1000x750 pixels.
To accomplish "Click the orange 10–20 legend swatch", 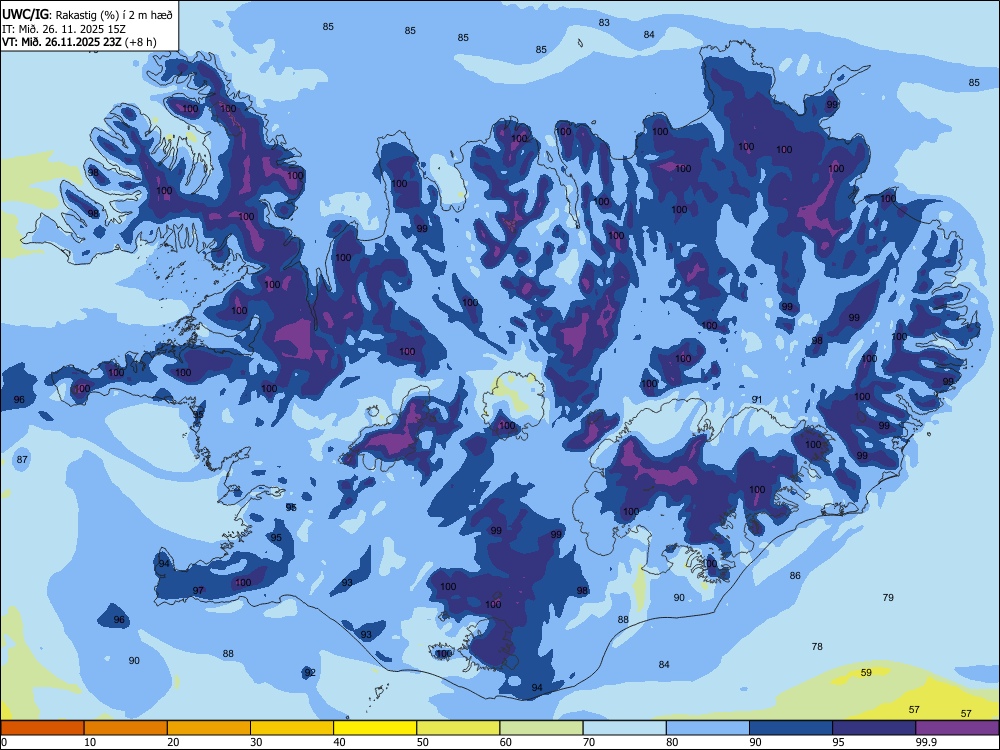I will point(126,728).
